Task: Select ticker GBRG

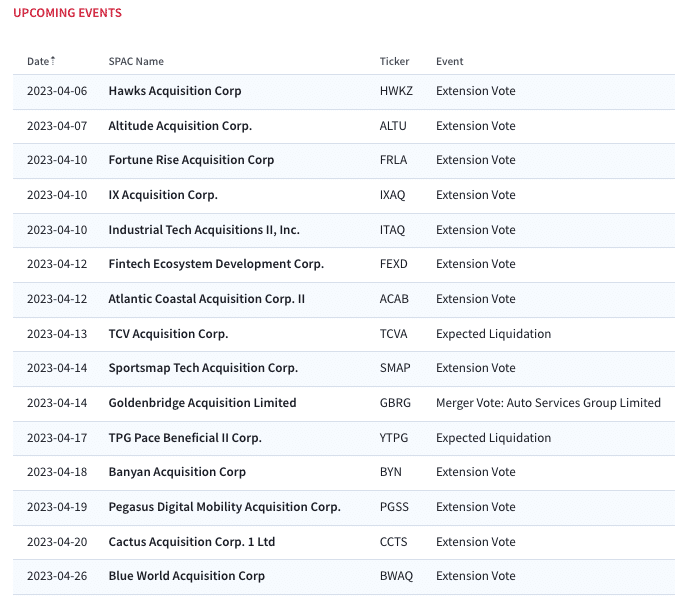Action: point(395,403)
